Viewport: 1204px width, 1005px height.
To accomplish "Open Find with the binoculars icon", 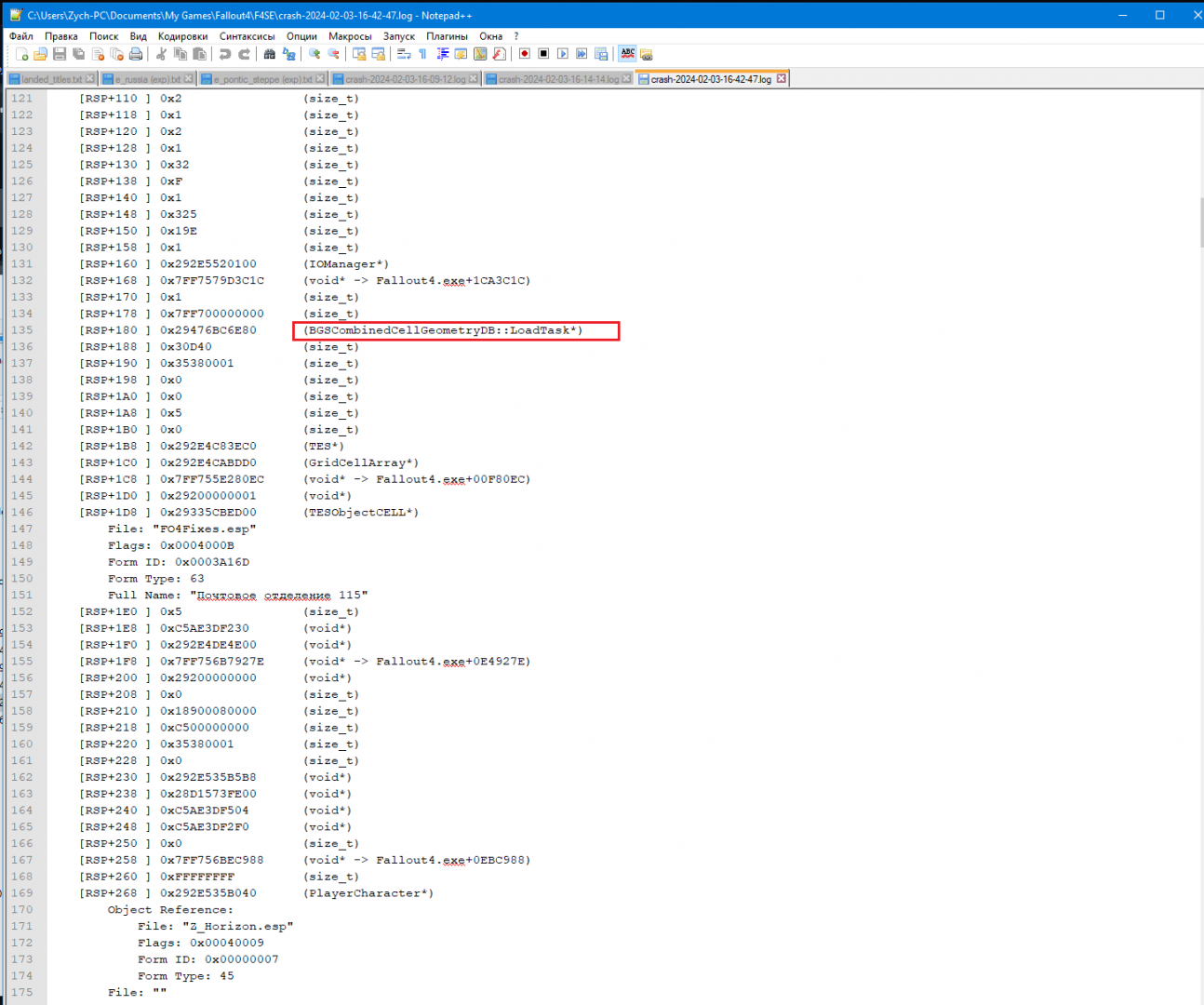I will (270, 54).
